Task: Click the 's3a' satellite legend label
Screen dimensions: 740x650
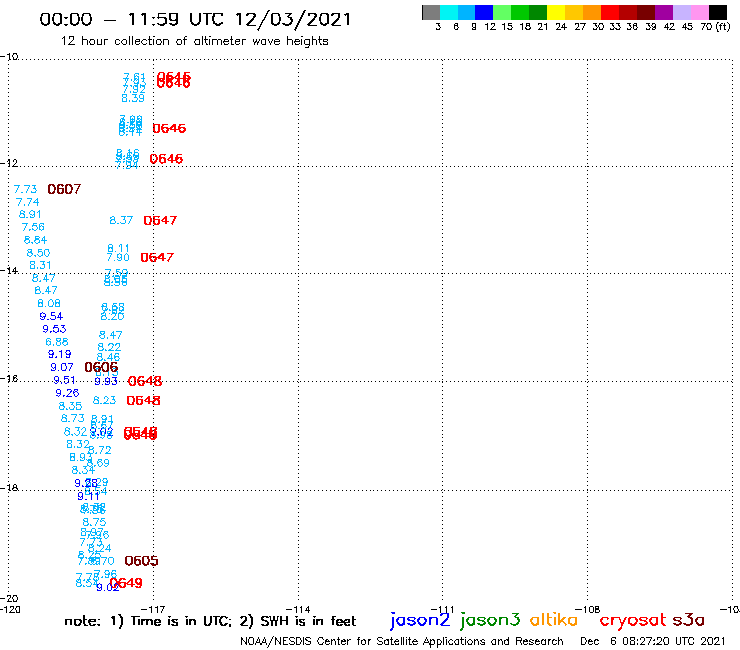Action: [x=688, y=620]
